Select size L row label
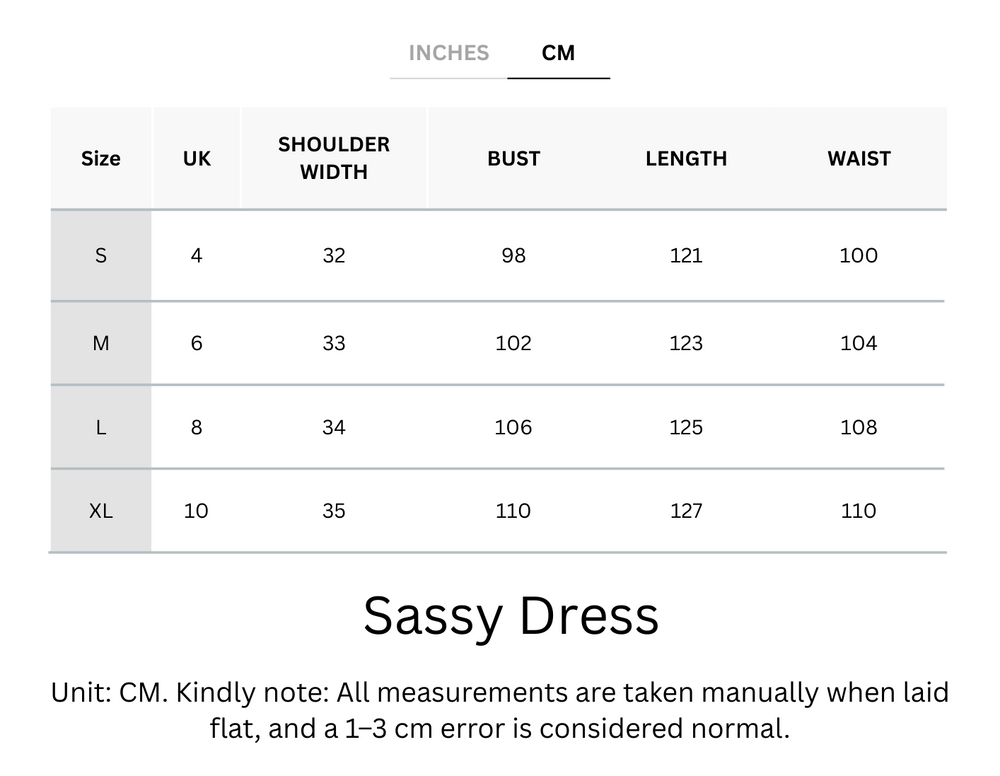This screenshot has width=1000, height=776. point(100,427)
